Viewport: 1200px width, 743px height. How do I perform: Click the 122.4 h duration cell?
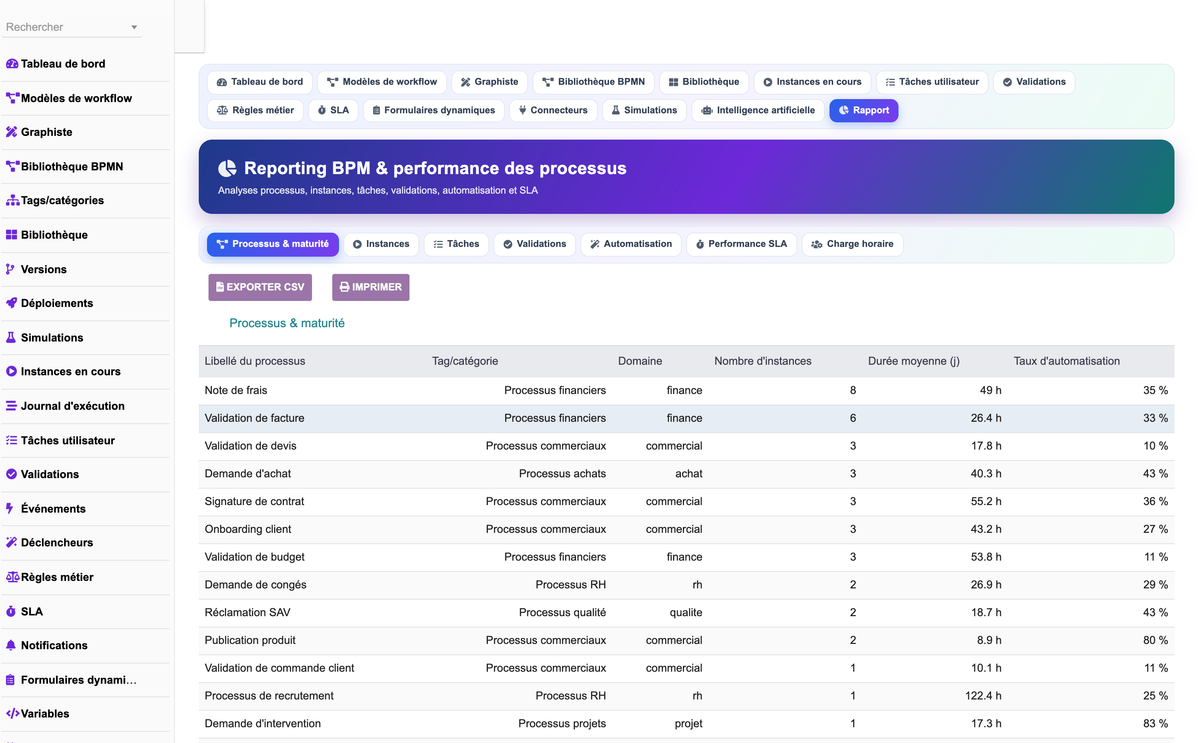tap(983, 696)
